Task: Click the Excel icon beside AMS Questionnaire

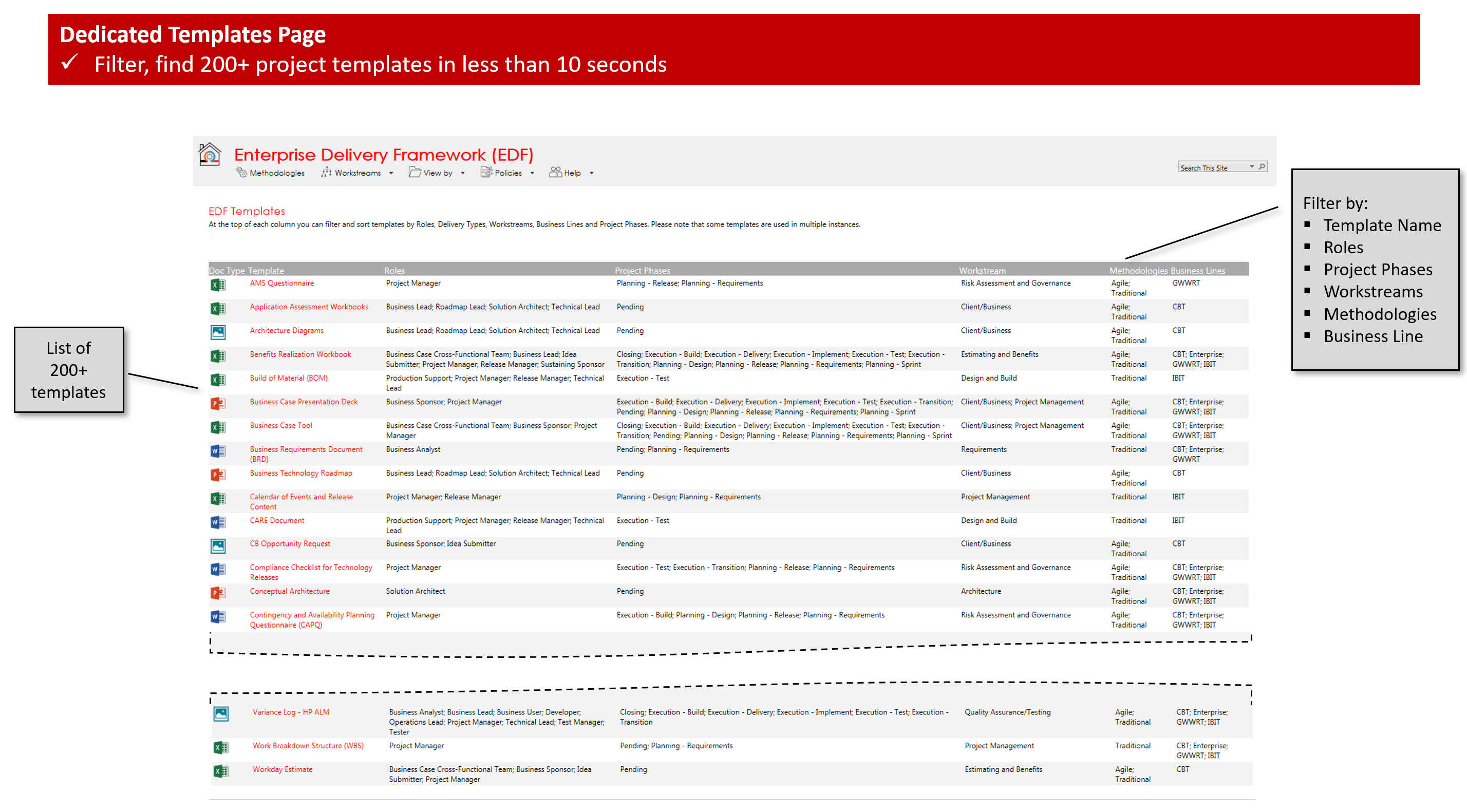Action: 218,285
